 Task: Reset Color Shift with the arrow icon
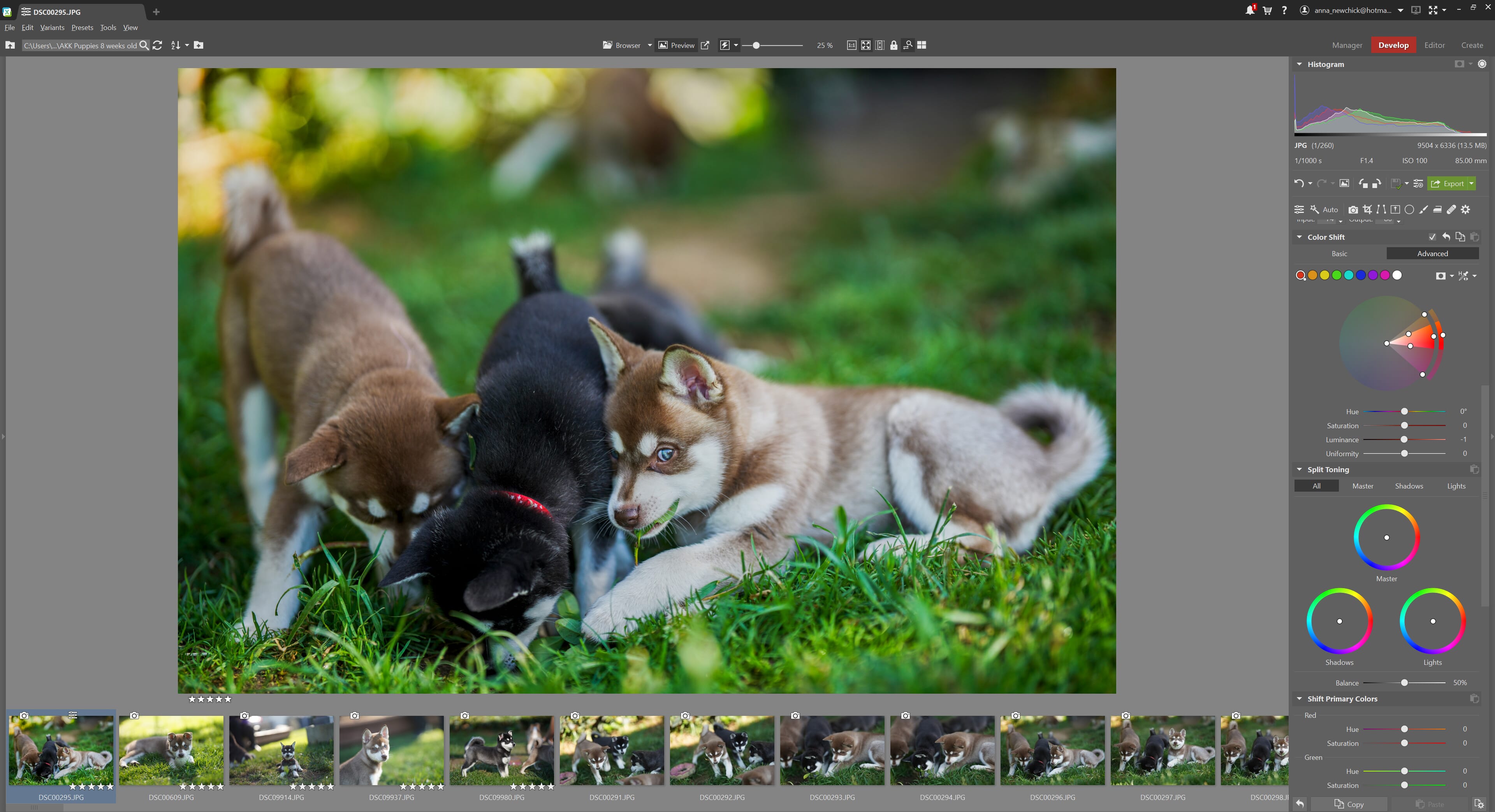[x=1446, y=237]
